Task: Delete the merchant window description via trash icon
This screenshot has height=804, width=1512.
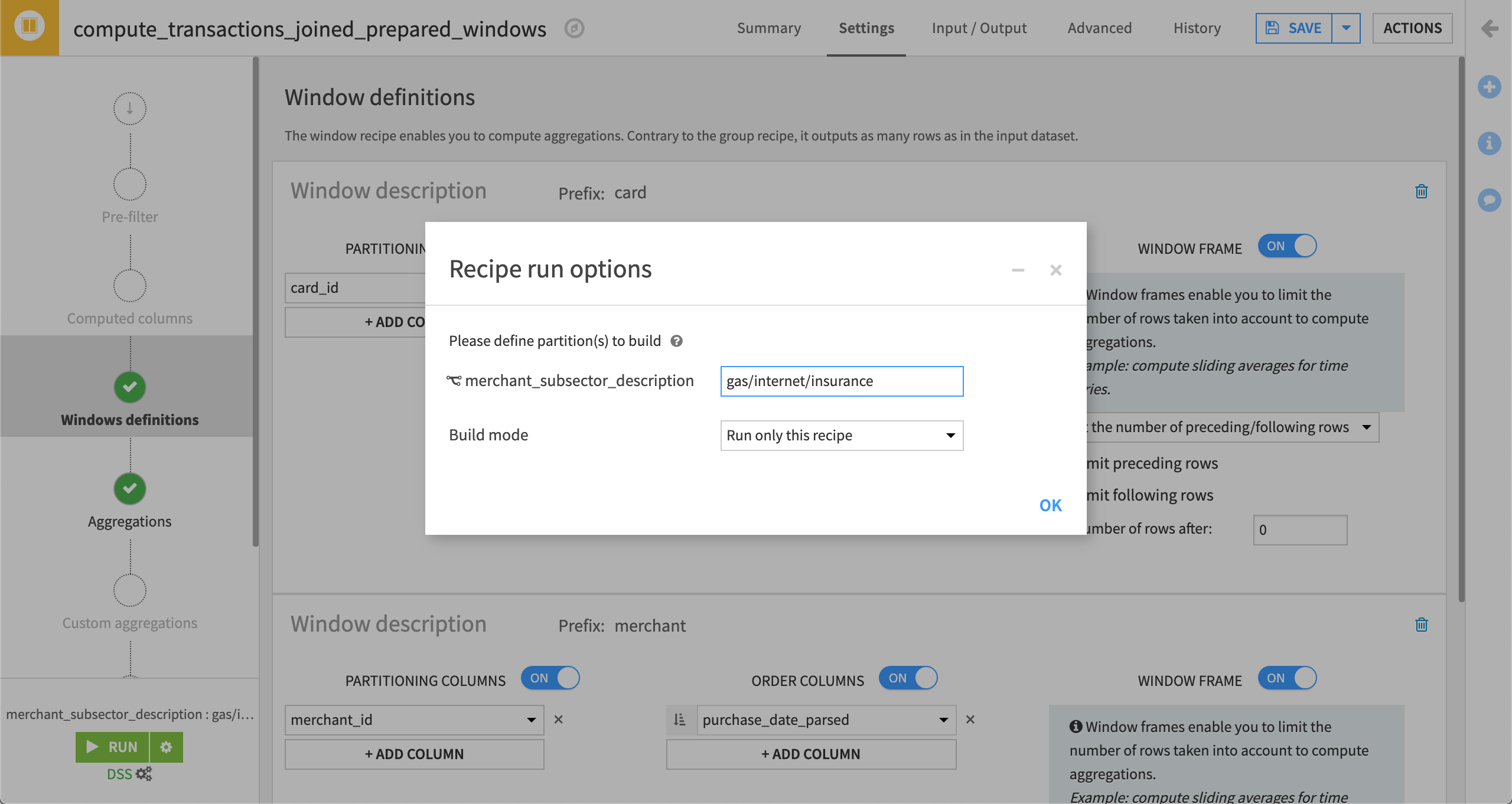Action: coord(1421,625)
